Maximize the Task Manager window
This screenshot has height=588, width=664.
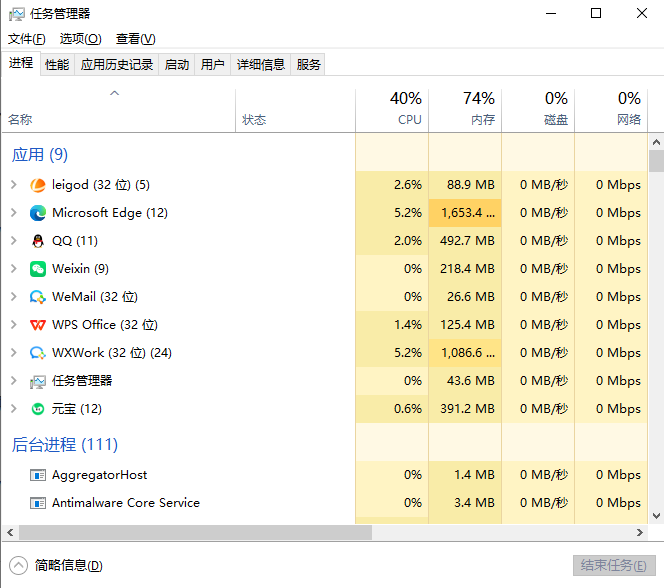click(596, 14)
